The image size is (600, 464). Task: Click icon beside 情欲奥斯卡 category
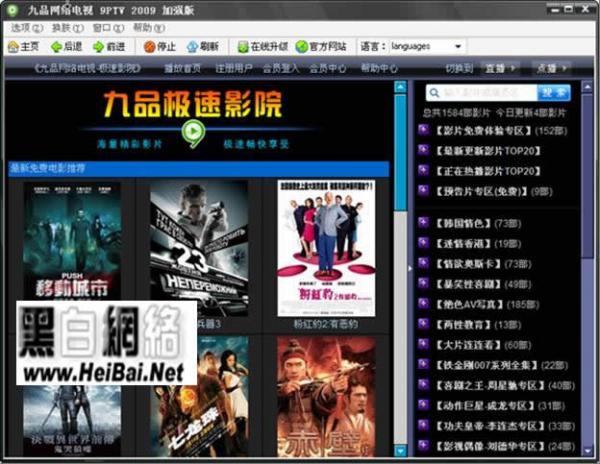pyautogui.click(x=423, y=263)
